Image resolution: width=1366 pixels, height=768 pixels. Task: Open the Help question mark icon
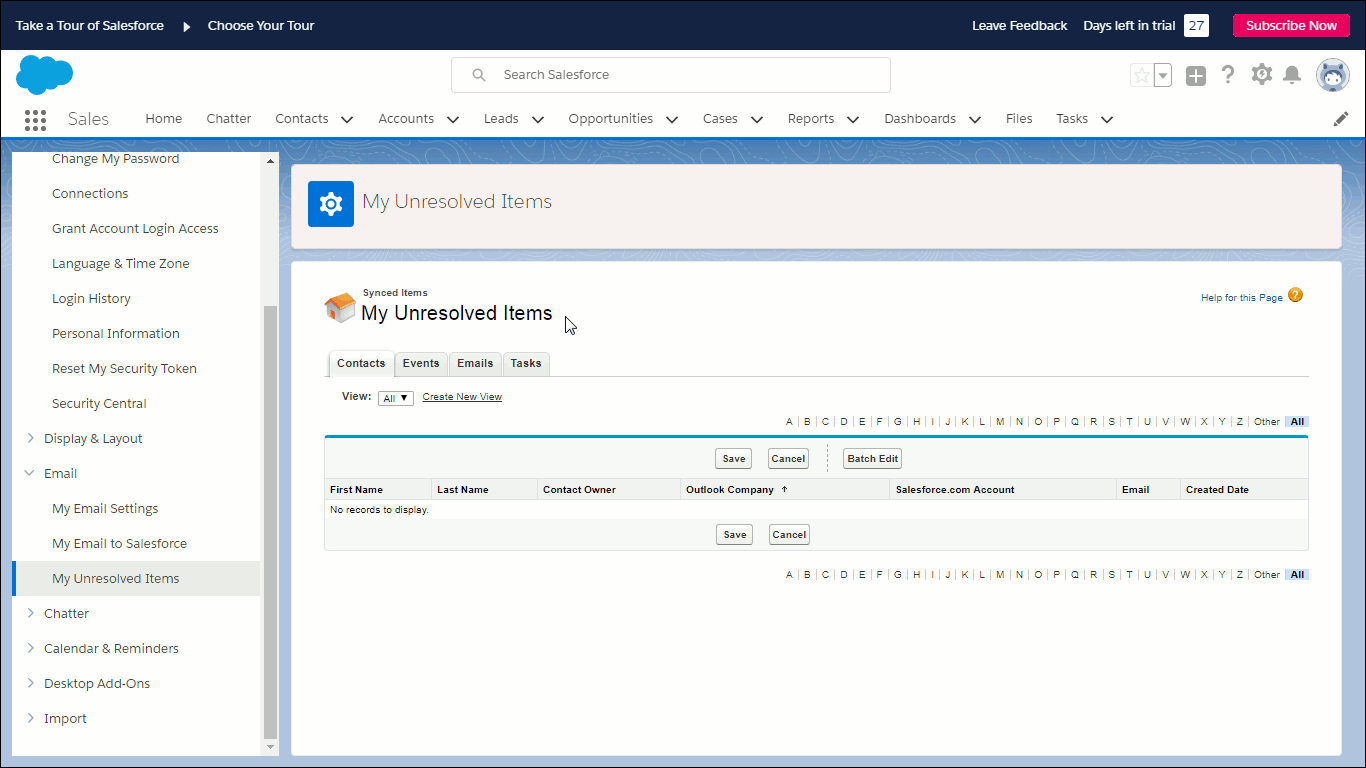click(x=1229, y=75)
